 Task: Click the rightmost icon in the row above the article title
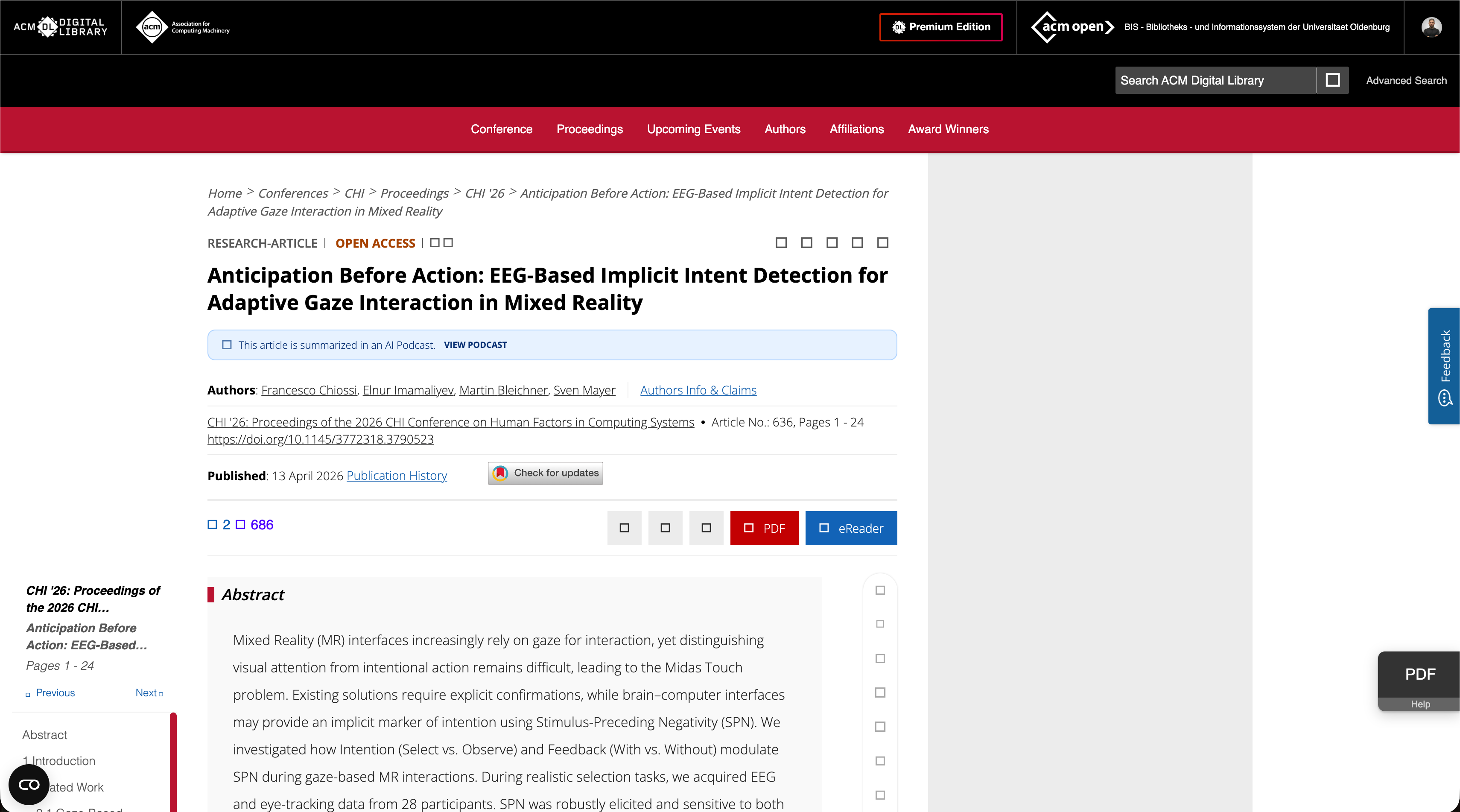click(x=882, y=242)
